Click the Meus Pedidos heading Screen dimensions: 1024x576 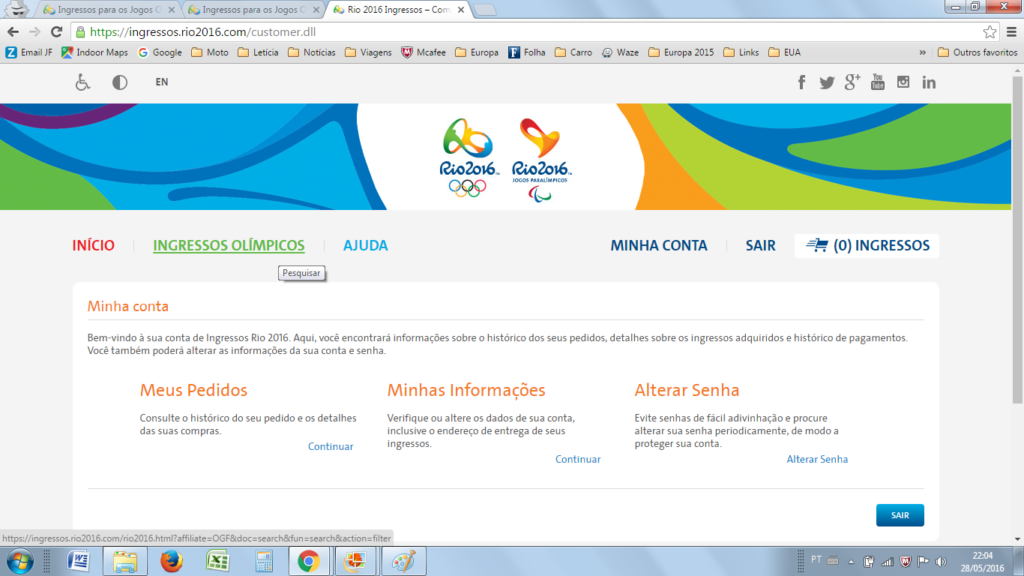(x=193, y=390)
